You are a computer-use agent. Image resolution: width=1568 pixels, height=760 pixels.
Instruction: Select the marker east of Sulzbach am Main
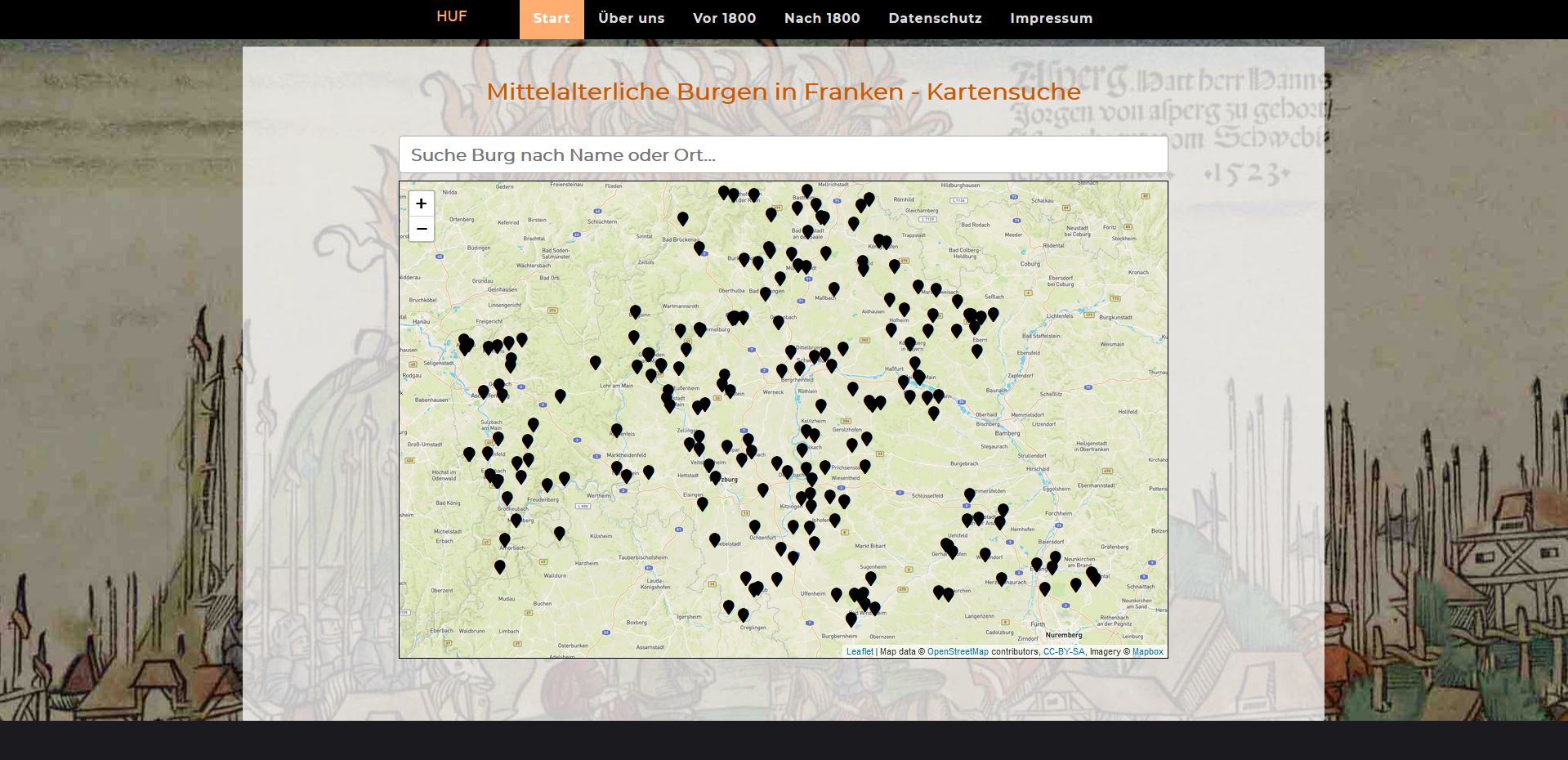coord(534,425)
